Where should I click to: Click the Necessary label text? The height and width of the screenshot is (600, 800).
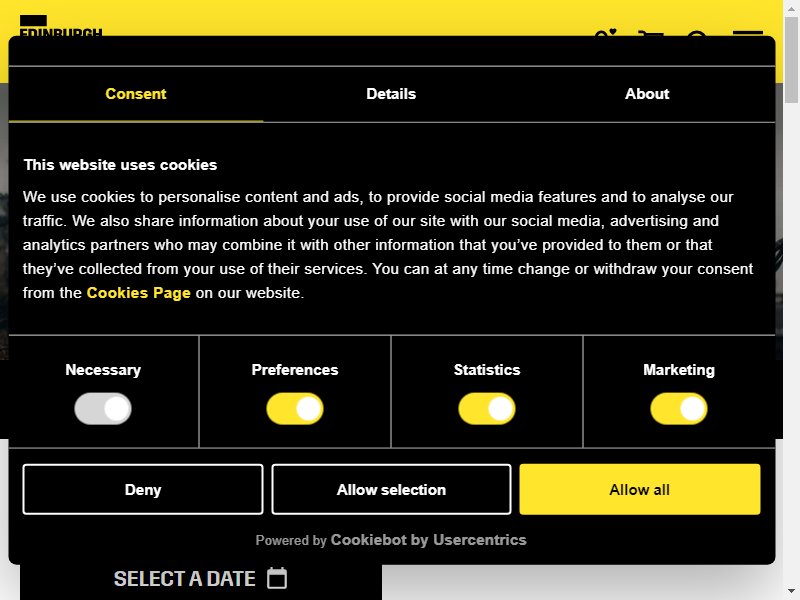[103, 370]
